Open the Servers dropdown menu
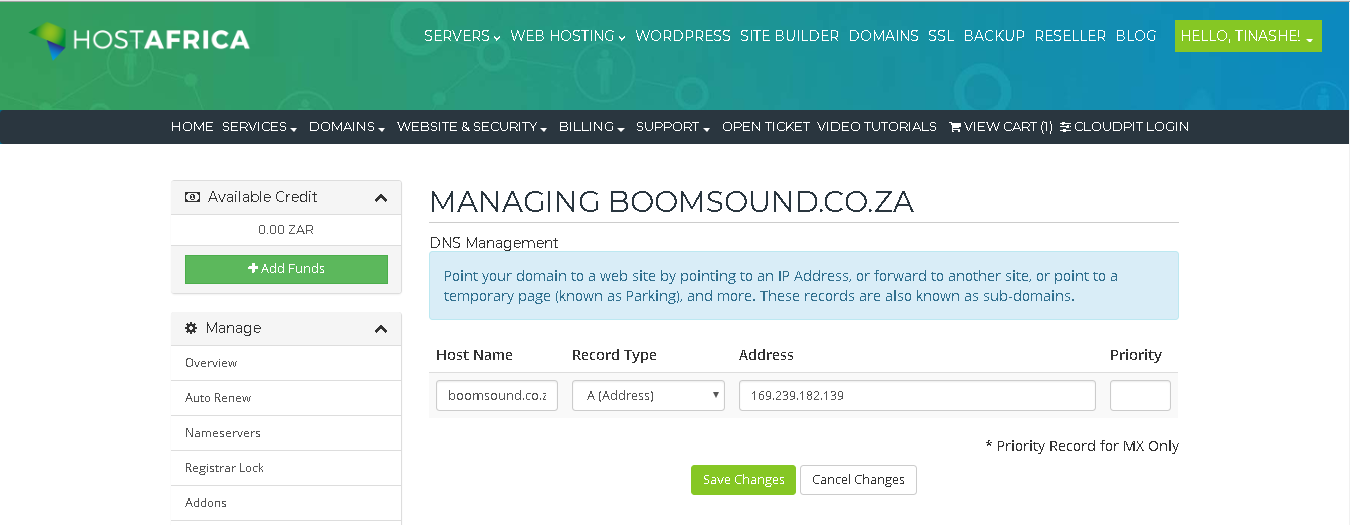The height and width of the screenshot is (525, 1350). pos(462,36)
